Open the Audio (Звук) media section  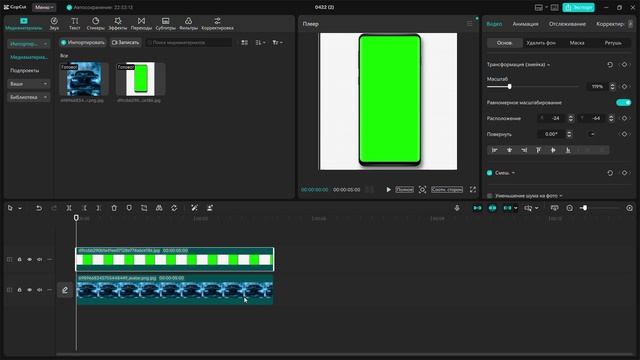click(54, 24)
